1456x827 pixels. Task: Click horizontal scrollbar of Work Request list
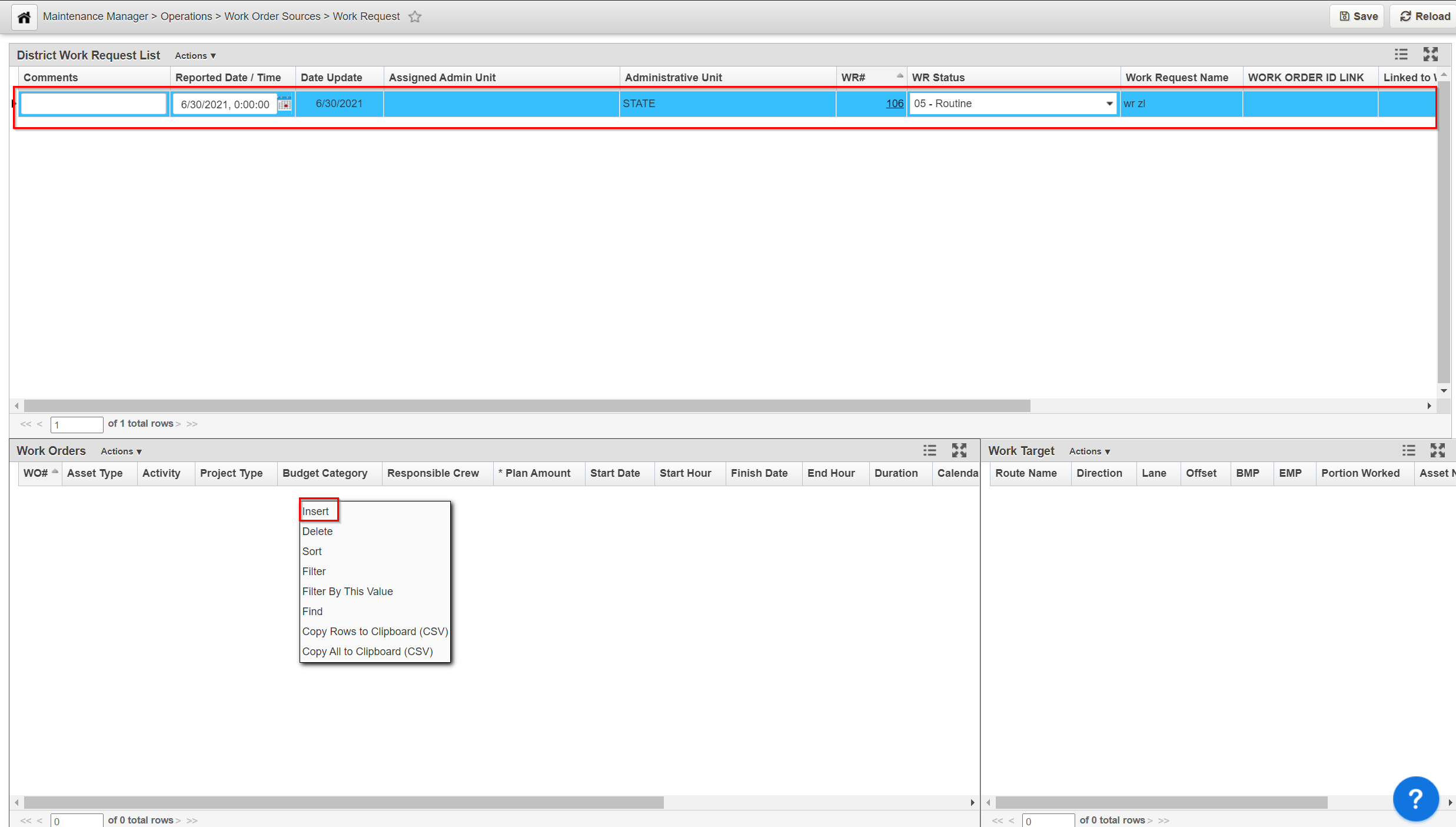pyautogui.click(x=527, y=406)
